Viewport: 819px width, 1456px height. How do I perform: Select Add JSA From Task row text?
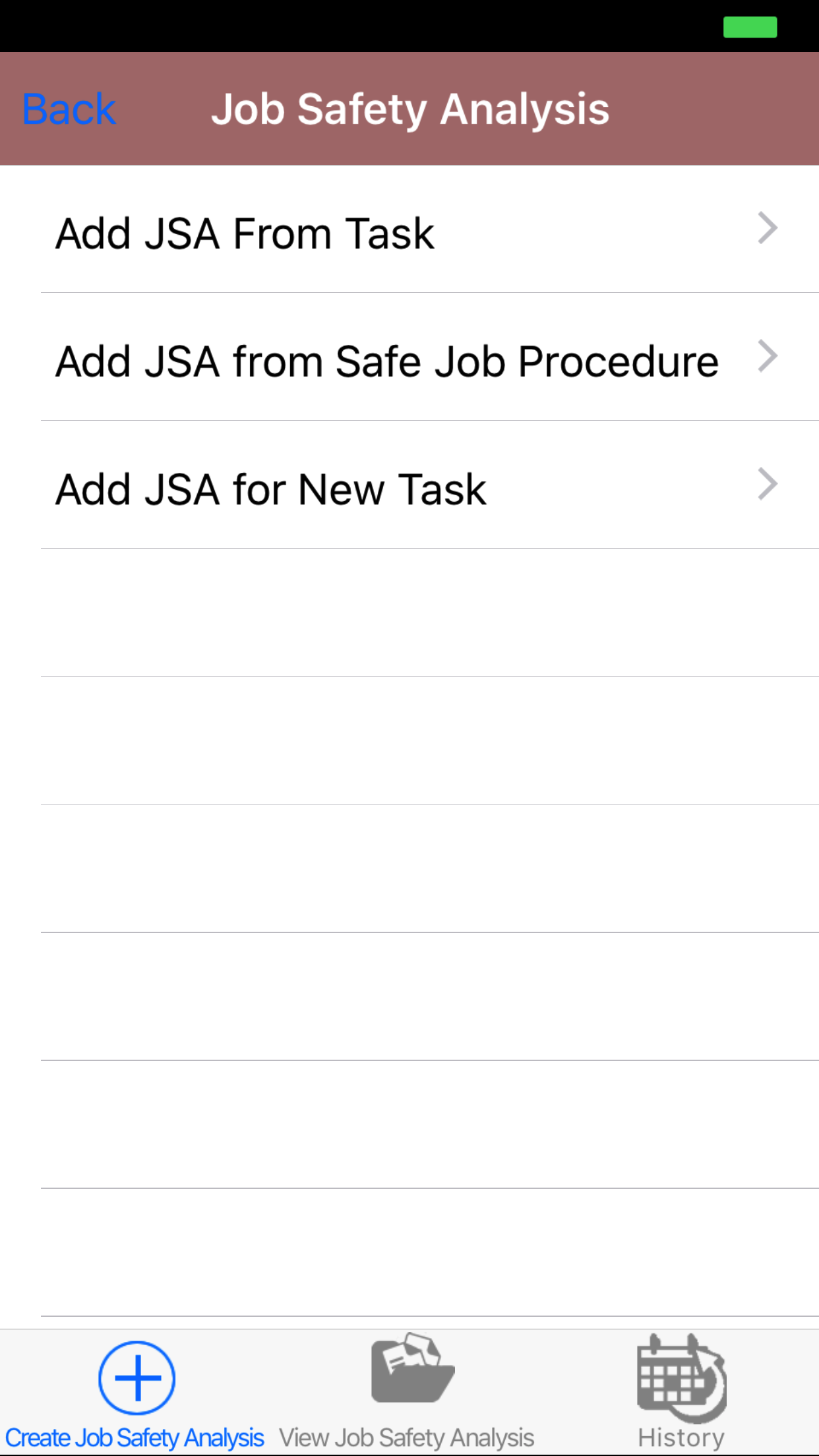point(245,233)
